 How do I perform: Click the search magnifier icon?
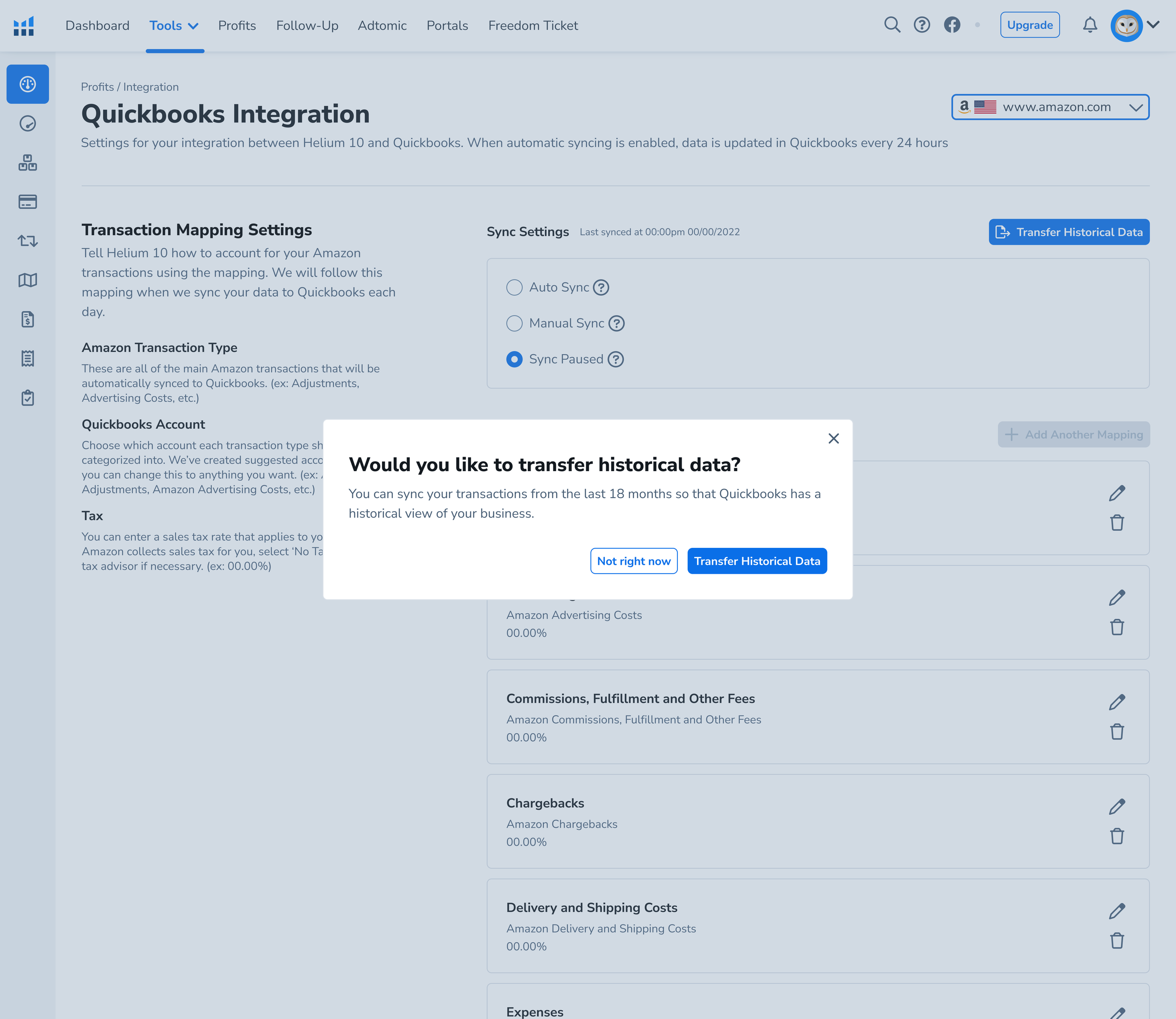[891, 25]
